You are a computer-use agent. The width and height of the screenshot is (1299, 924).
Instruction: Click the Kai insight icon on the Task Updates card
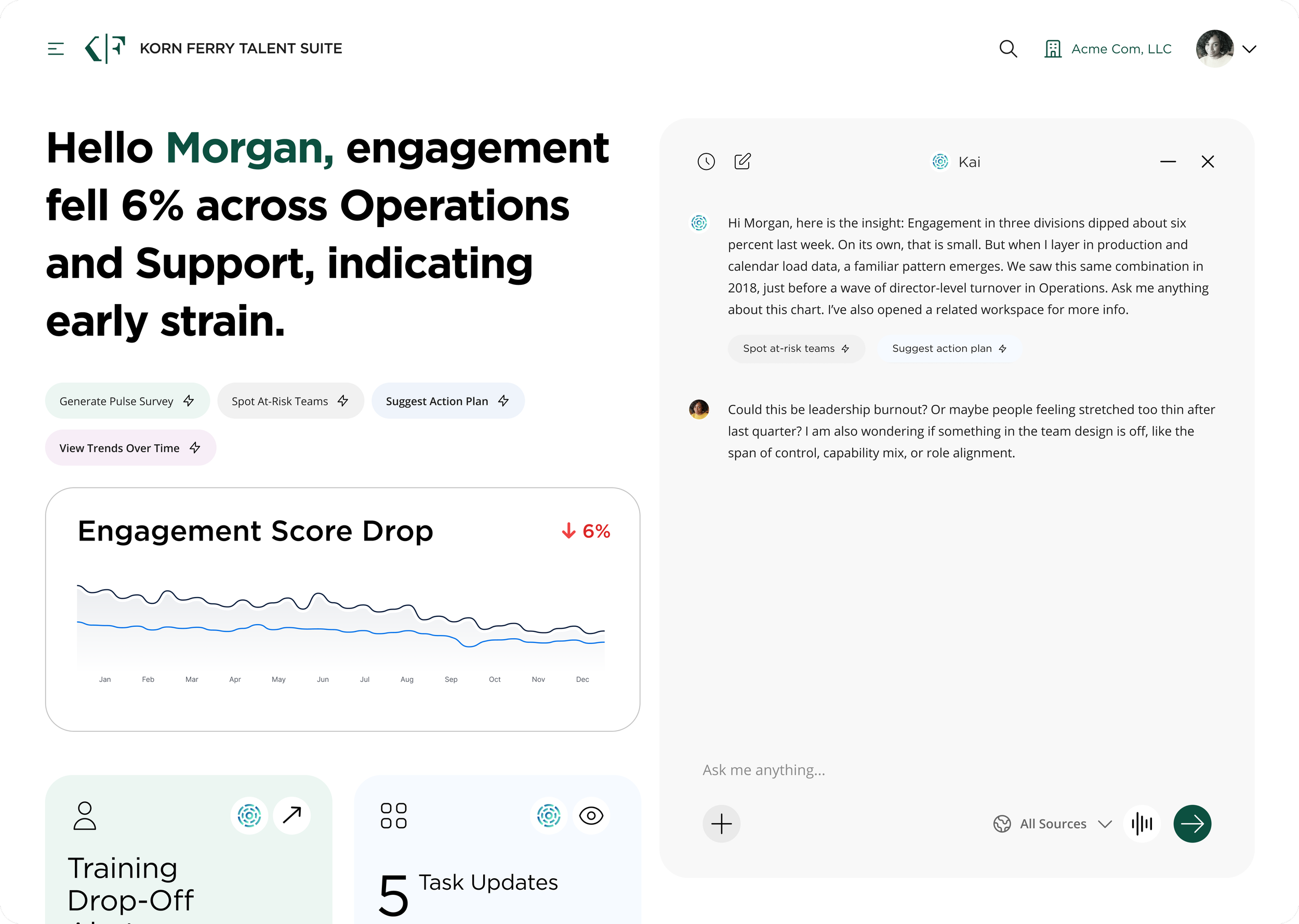point(548,815)
